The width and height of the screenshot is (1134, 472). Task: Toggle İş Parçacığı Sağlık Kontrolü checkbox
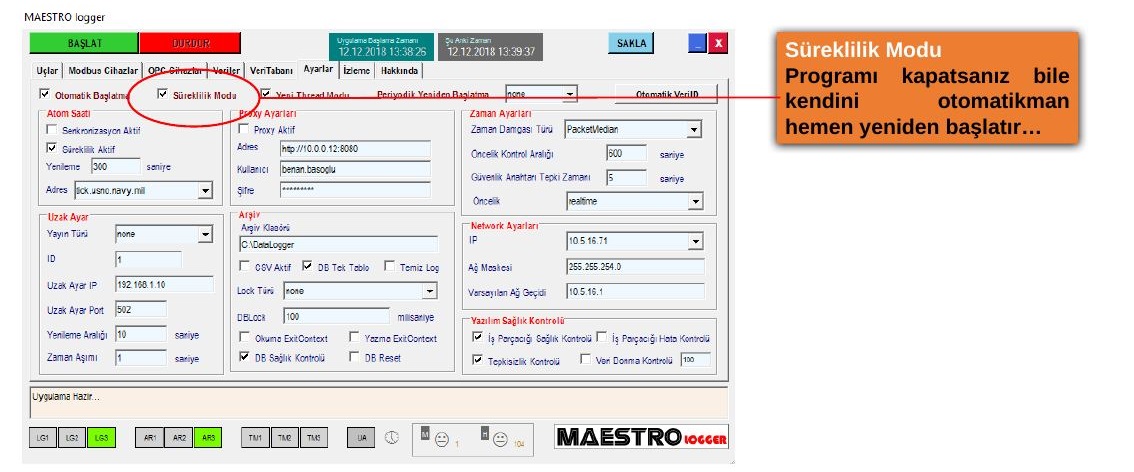coord(477,338)
